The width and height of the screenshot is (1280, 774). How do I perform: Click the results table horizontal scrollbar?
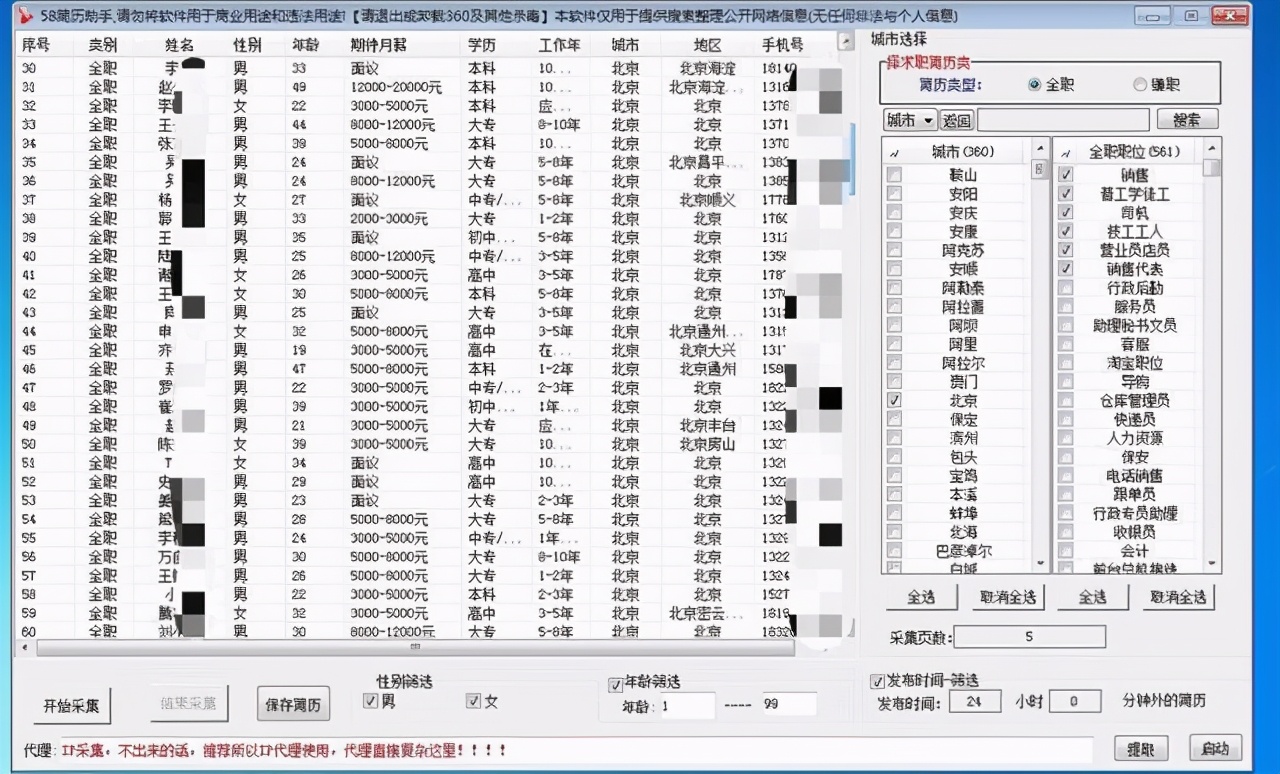415,648
